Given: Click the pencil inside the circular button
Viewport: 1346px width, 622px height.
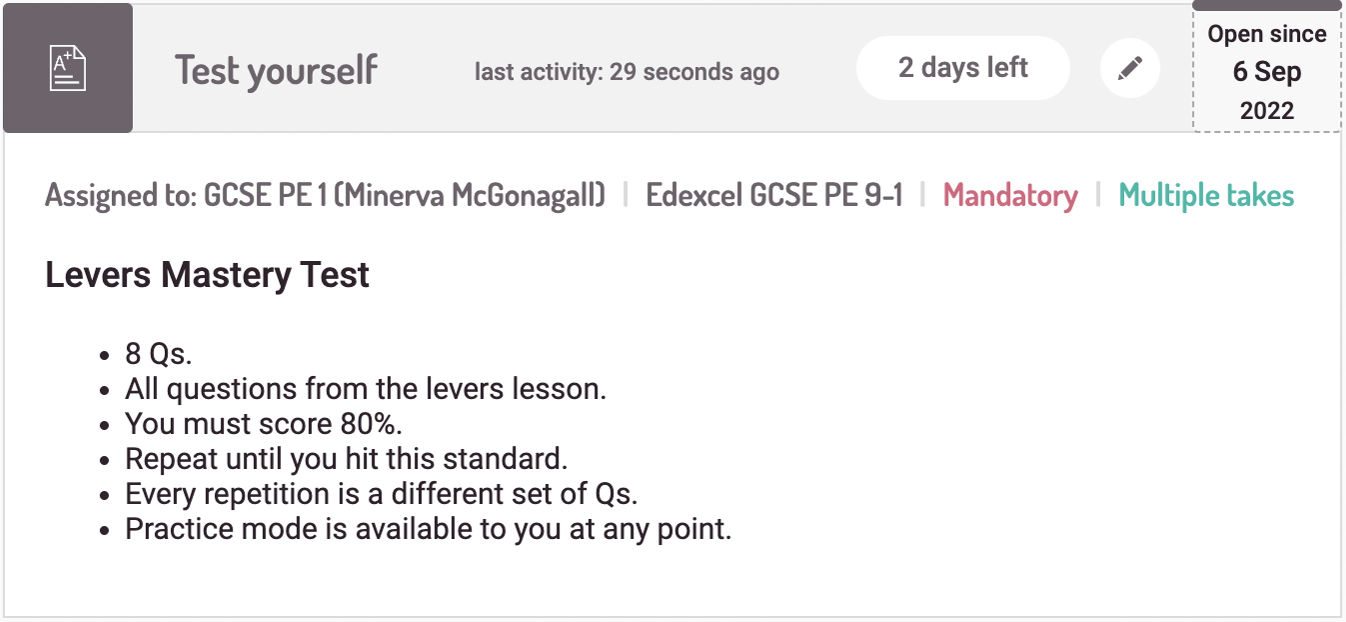Looking at the screenshot, I should (1130, 67).
